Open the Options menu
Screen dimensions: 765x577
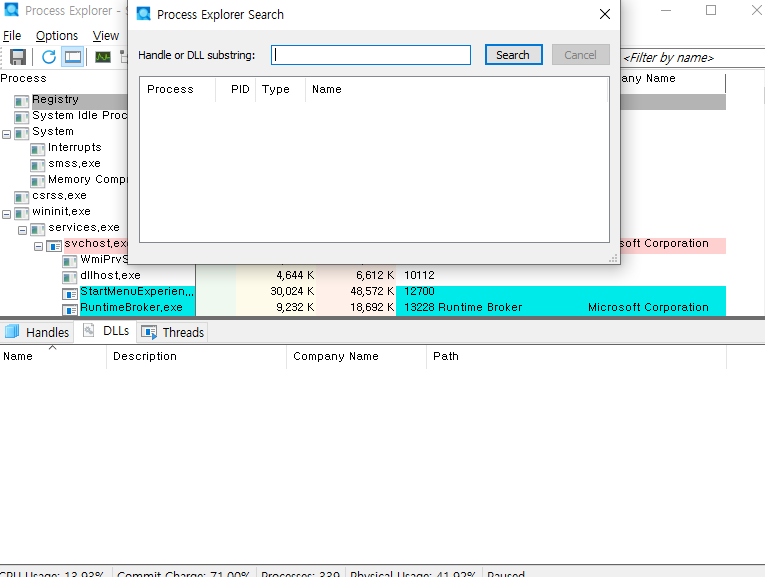57,35
